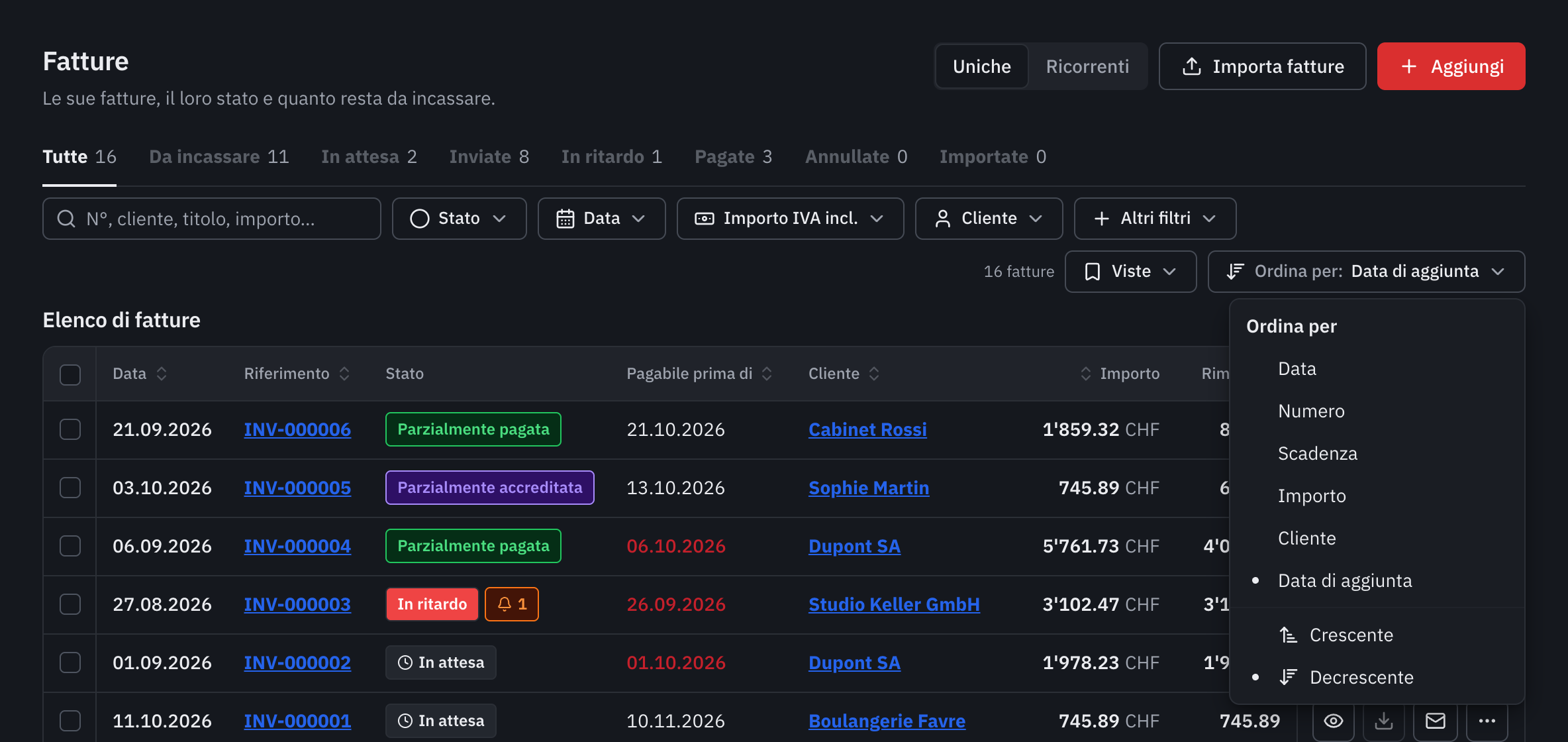Click the sort icon beside Ordina per
Screen dimensions: 1568x742
pos(1235,272)
